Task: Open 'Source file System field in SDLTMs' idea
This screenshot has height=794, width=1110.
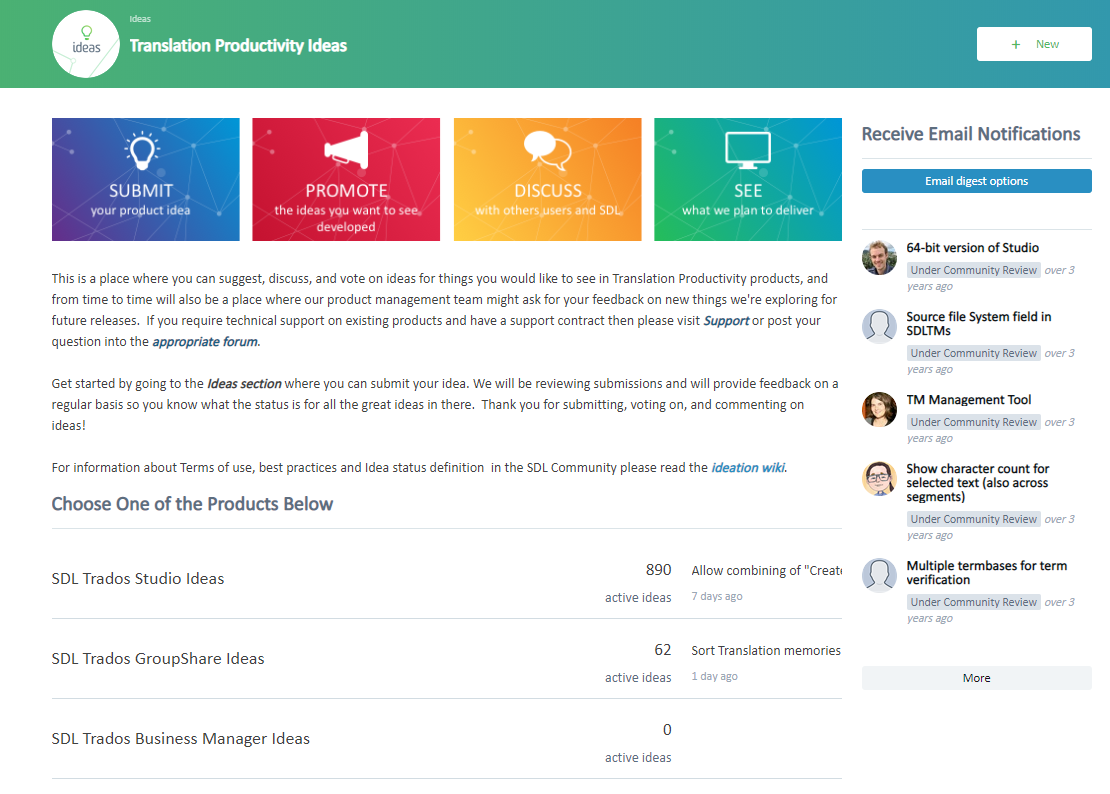Action: pyautogui.click(x=978, y=323)
